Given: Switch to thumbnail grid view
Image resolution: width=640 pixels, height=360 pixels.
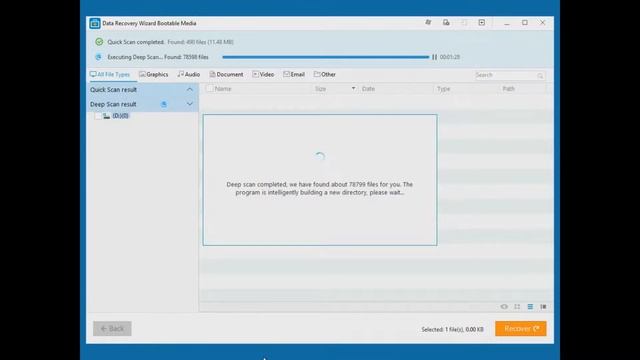Looking at the screenshot, I should (517, 307).
